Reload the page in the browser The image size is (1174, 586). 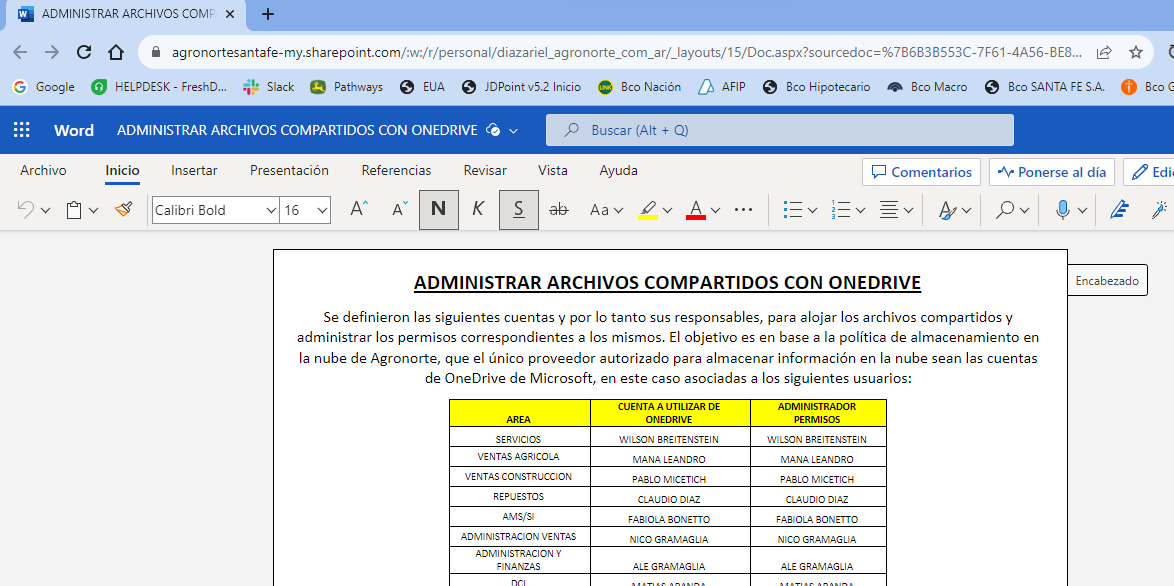coord(84,52)
